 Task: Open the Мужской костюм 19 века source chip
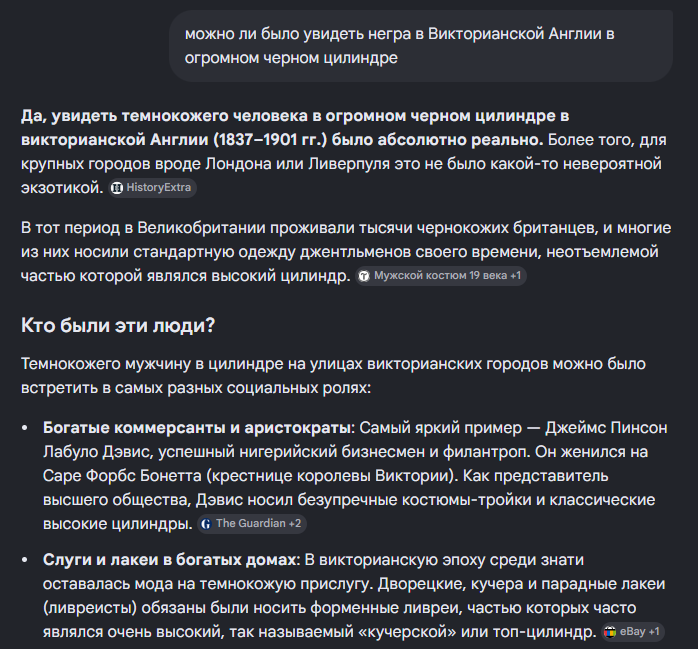click(x=440, y=276)
